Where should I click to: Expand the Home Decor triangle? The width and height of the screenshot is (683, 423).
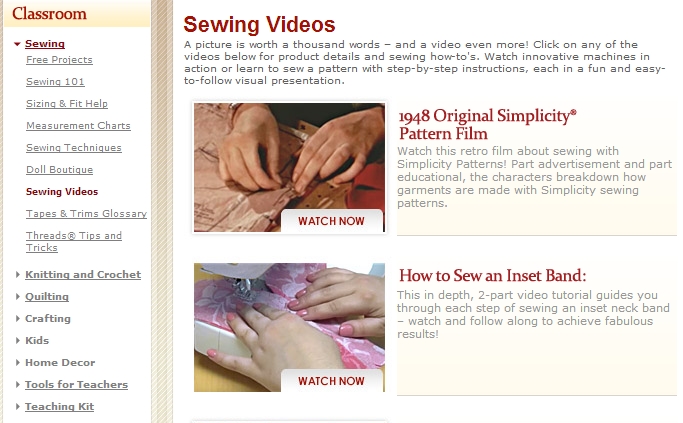pos(17,362)
